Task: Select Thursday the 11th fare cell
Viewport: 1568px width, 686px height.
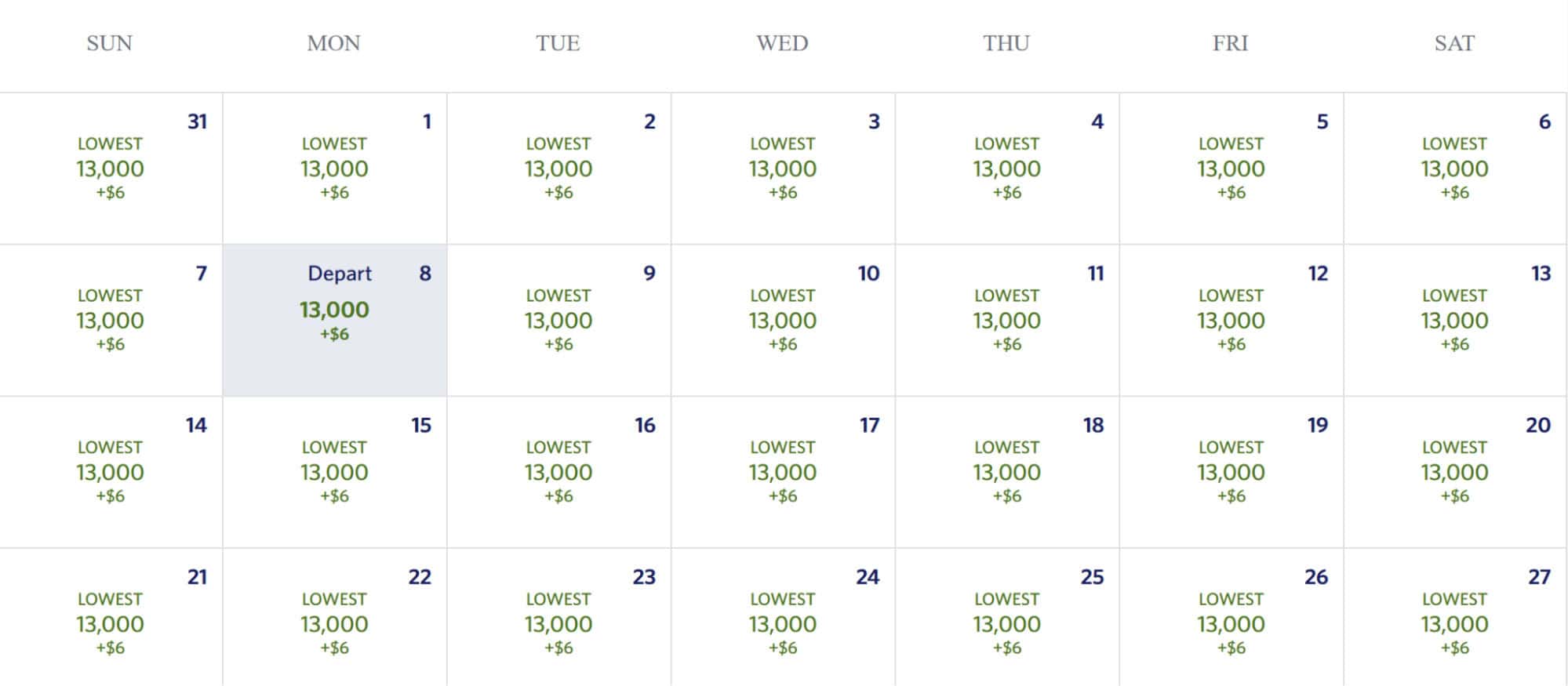Action: pos(1008,320)
